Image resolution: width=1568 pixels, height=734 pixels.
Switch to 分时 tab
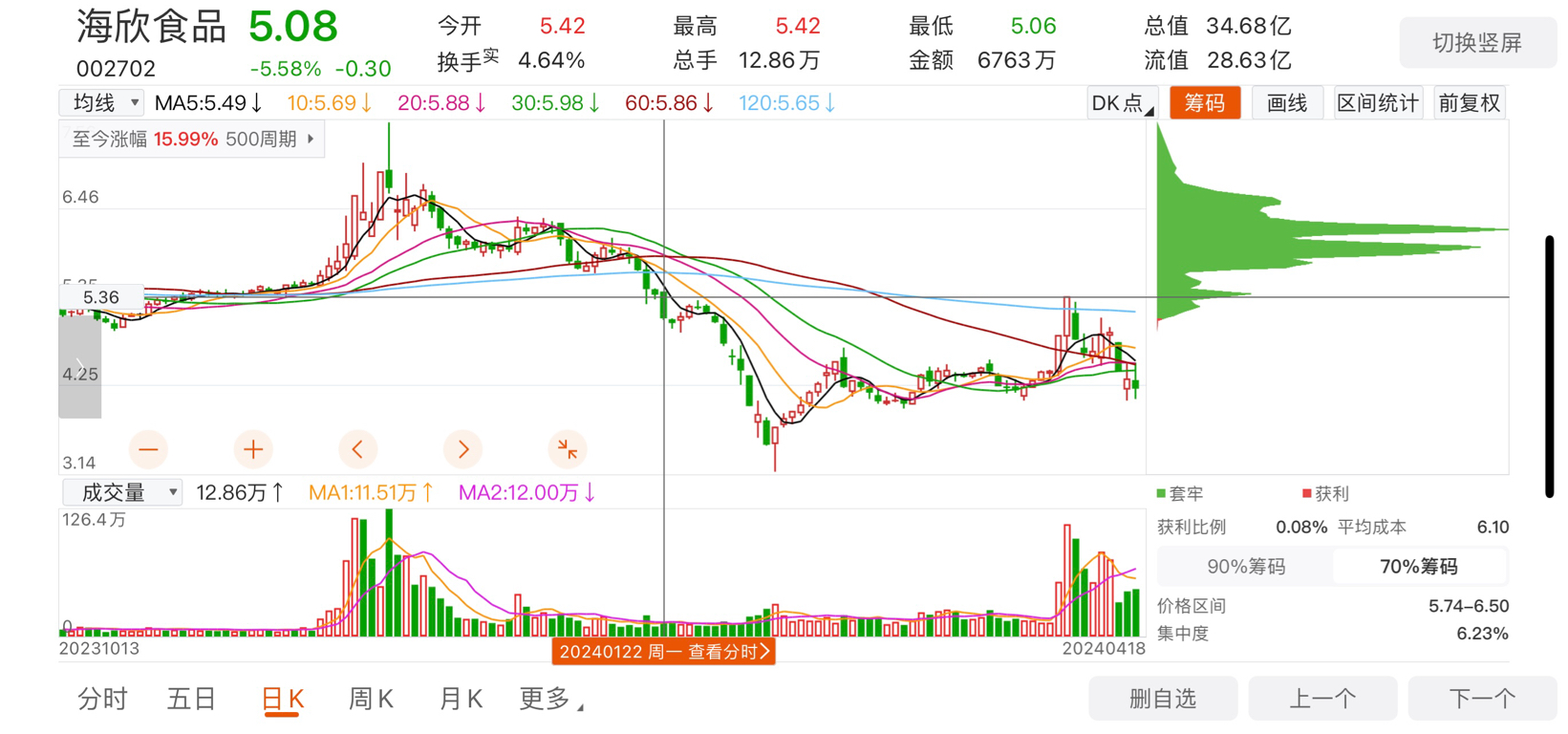102,700
